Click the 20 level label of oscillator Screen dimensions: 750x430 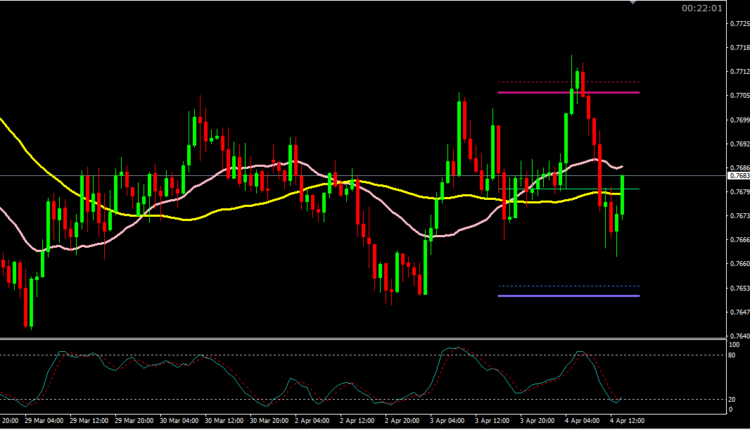point(733,400)
